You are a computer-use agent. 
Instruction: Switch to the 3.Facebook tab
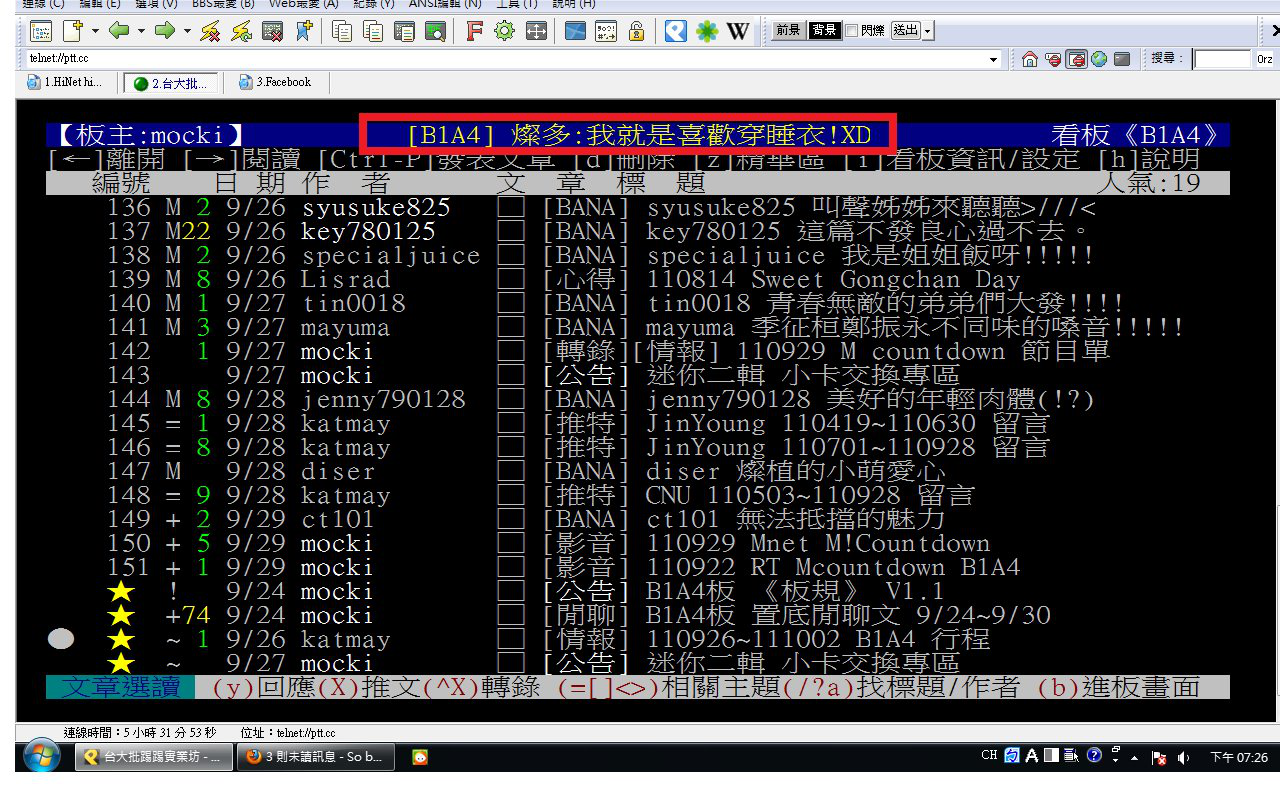(x=275, y=83)
